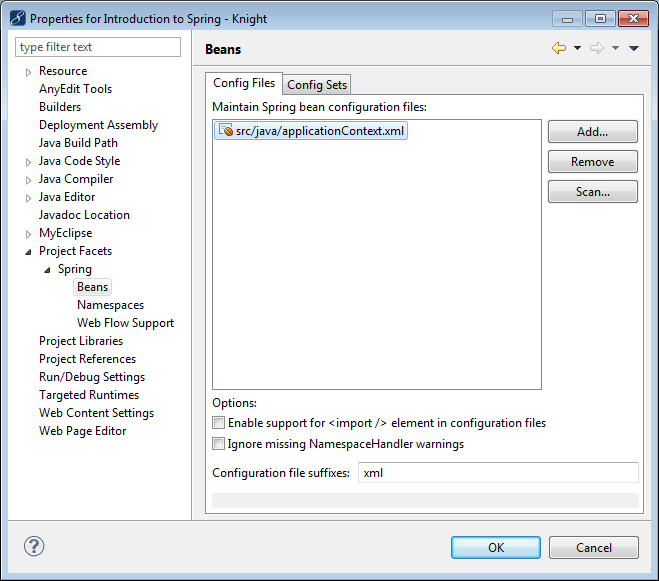Switch to the Config Sets tab
The image size is (659, 581).
coord(317,85)
